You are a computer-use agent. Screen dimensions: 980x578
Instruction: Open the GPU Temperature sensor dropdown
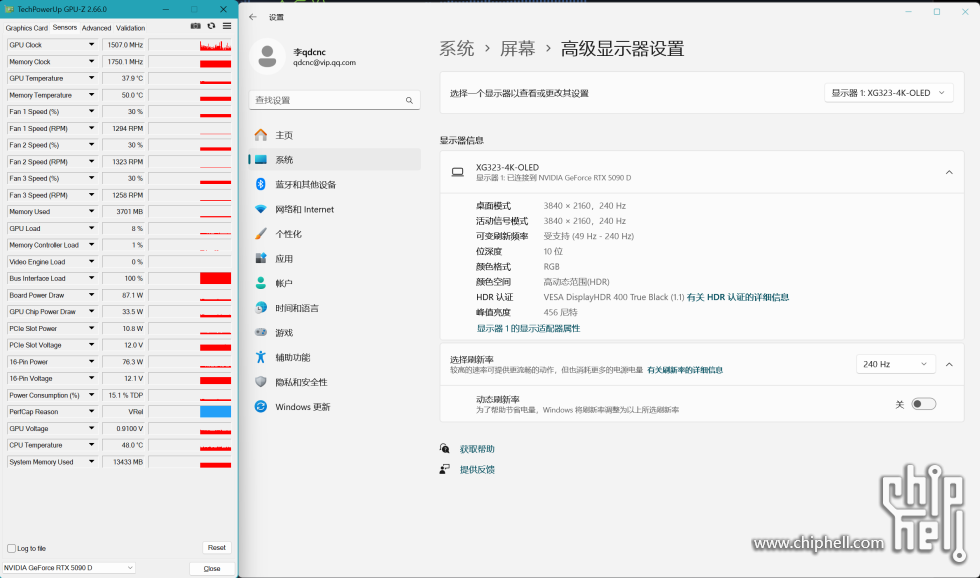pos(91,78)
